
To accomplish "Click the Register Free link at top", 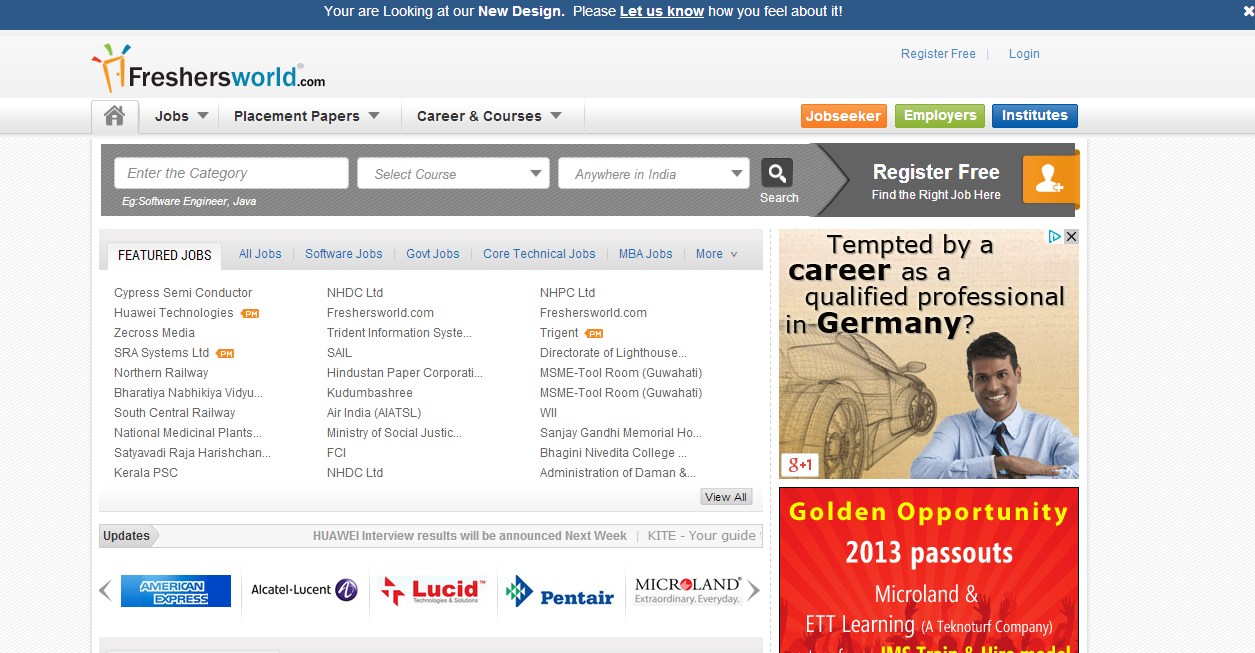I will (938, 54).
